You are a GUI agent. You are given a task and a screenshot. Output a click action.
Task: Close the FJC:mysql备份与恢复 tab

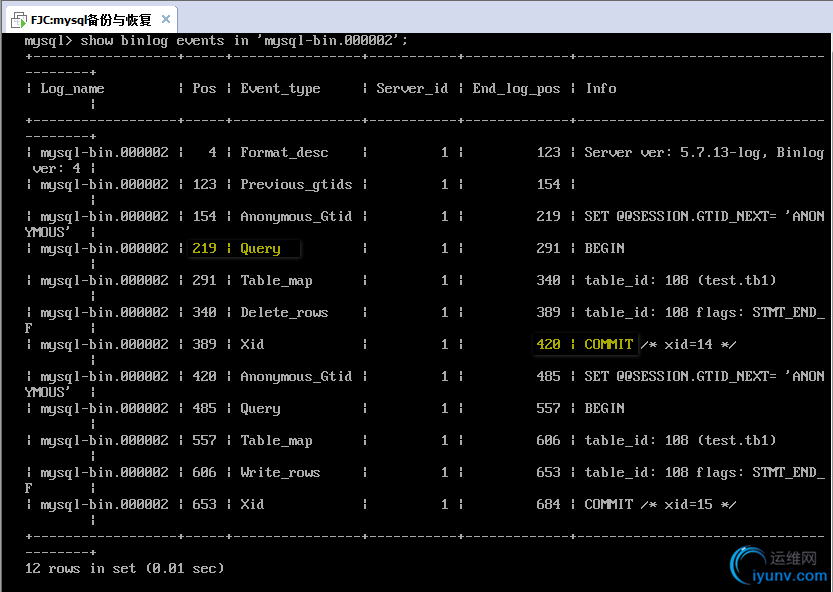pyautogui.click(x=166, y=19)
